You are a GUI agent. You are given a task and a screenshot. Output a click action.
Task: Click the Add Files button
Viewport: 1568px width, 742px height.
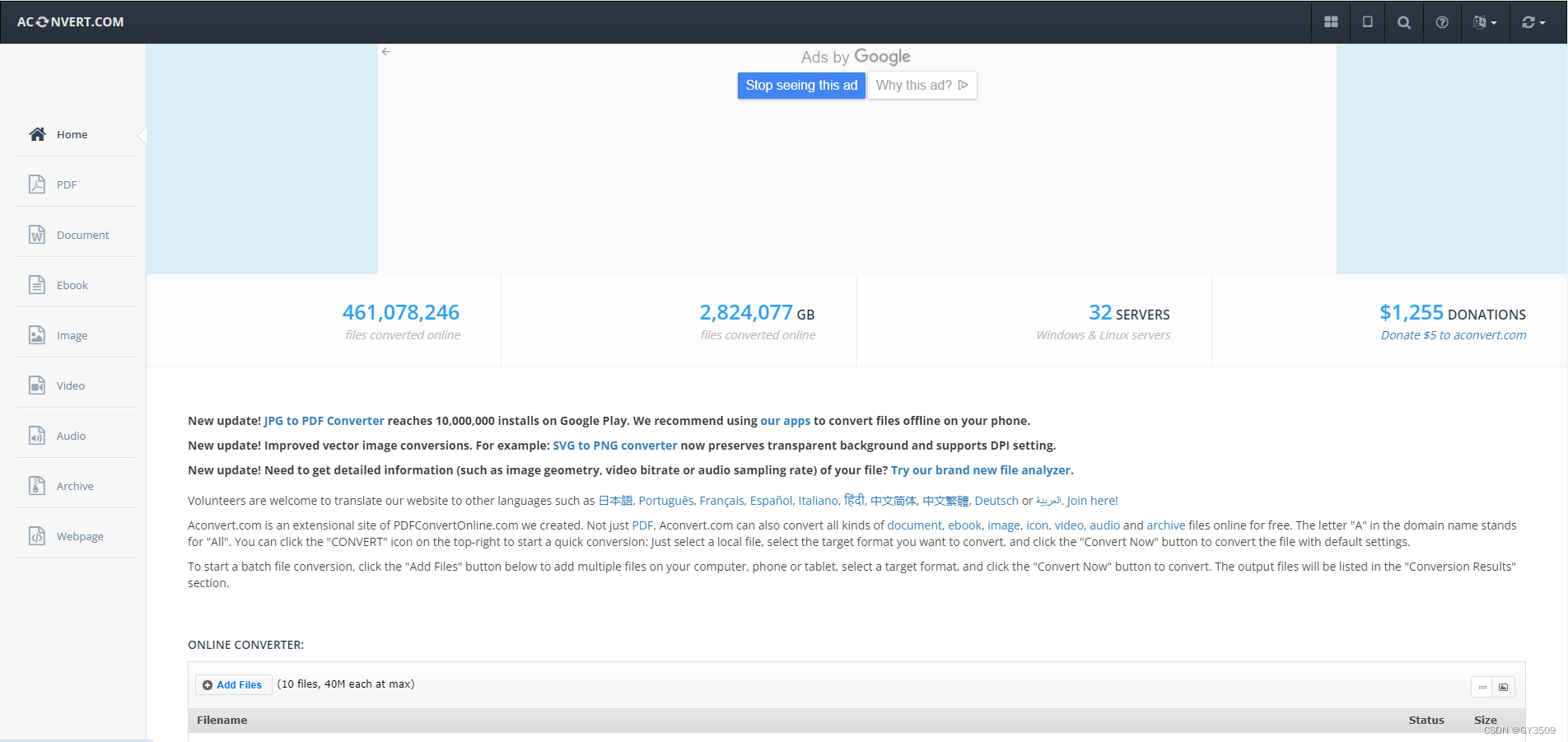coord(233,685)
